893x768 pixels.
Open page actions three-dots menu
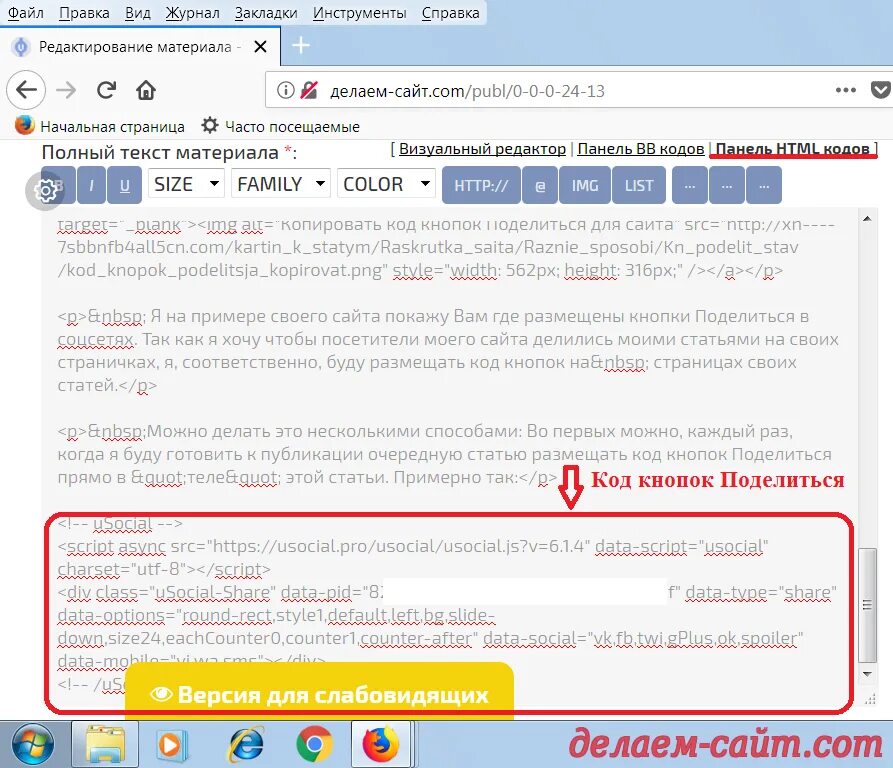845,90
